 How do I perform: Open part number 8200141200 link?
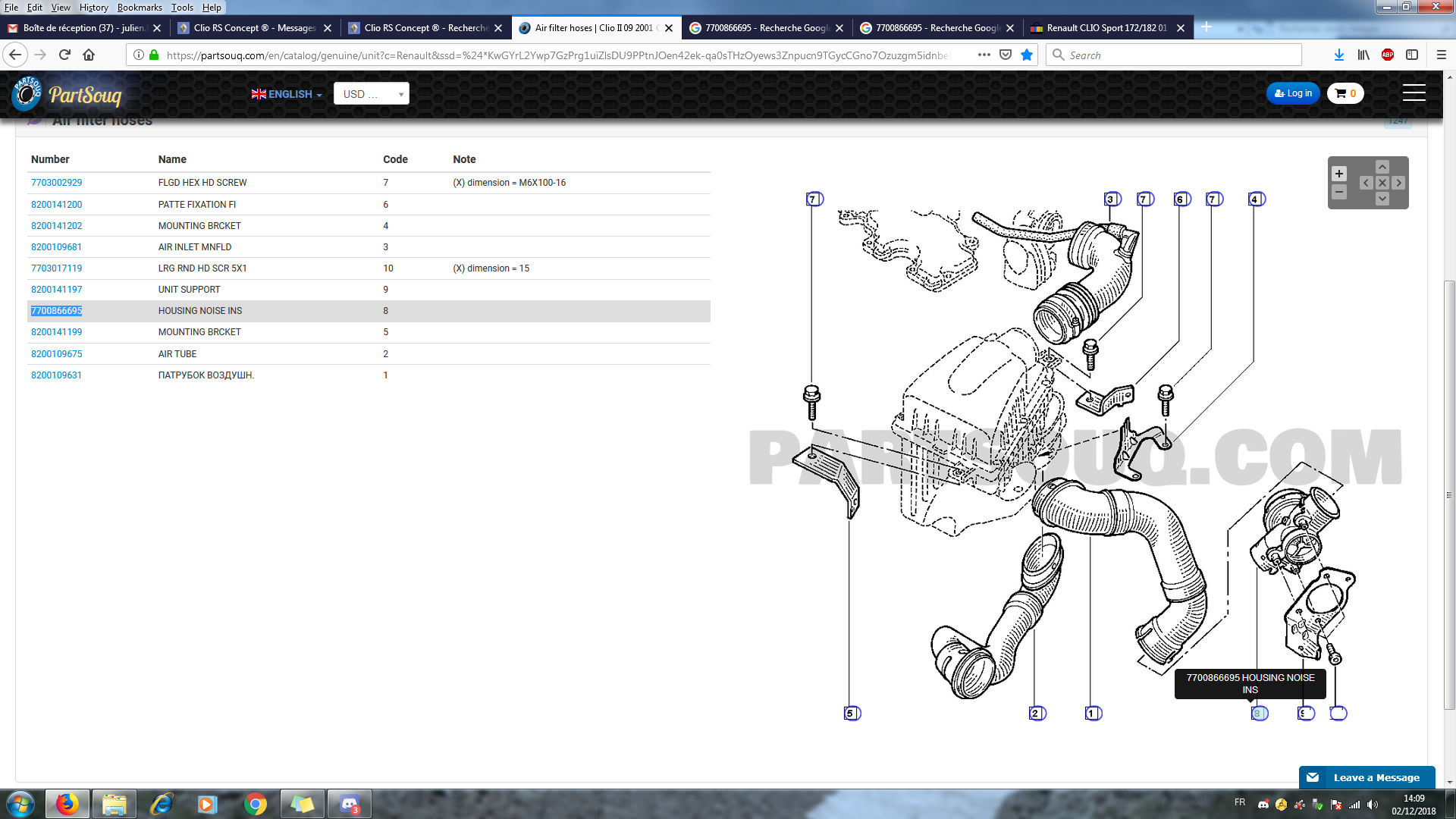point(56,205)
